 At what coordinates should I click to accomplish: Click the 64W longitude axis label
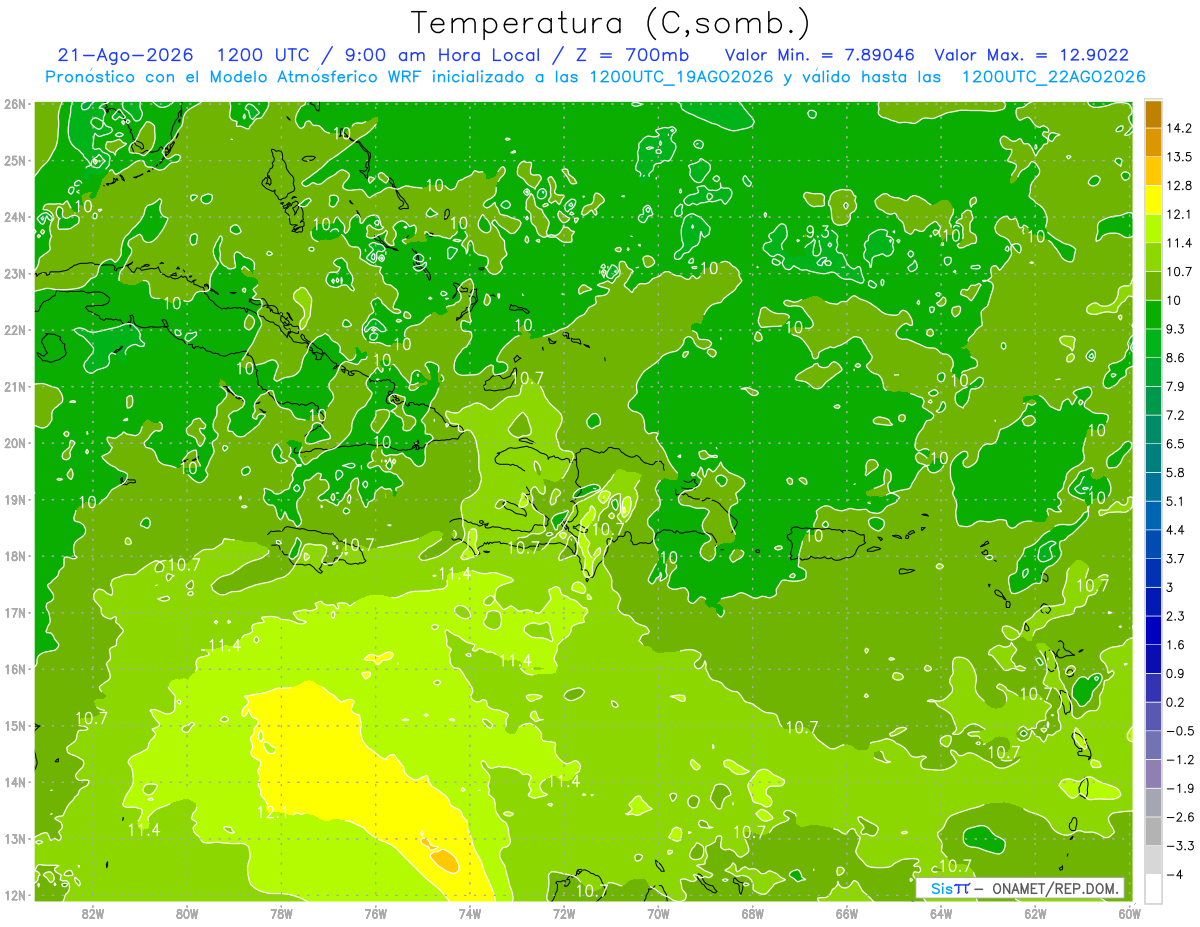941,913
